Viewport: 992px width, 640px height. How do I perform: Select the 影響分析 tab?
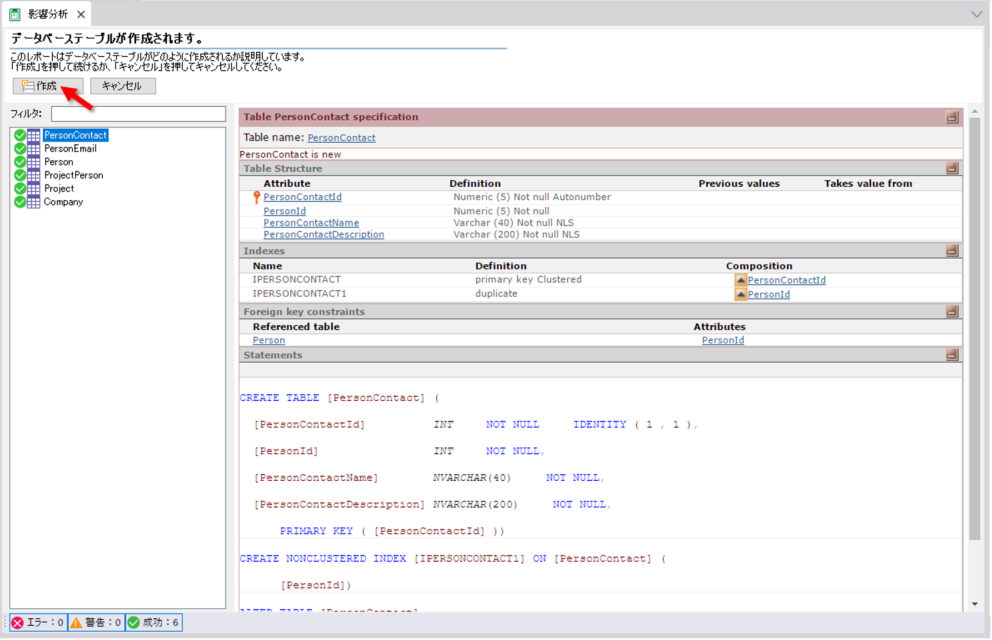click(x=48, y=14)
